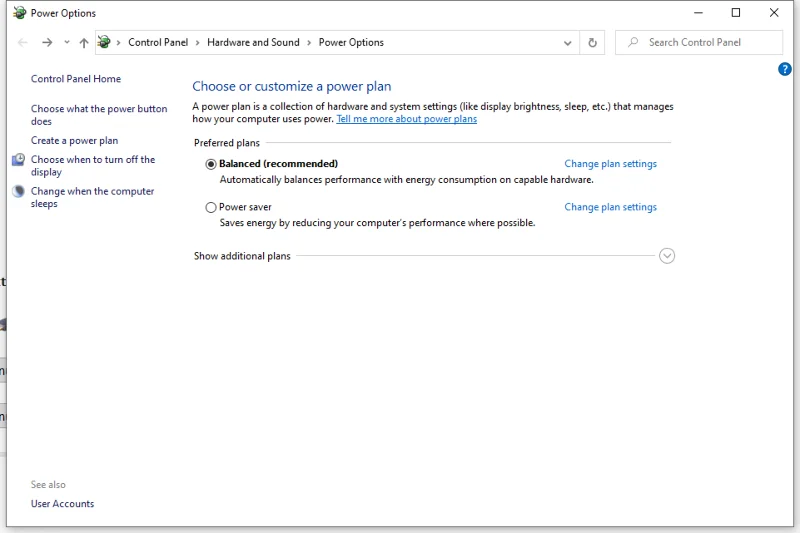Choose what the power button does
The width and height of the screenshot is (800, 533).
point(99,115)
